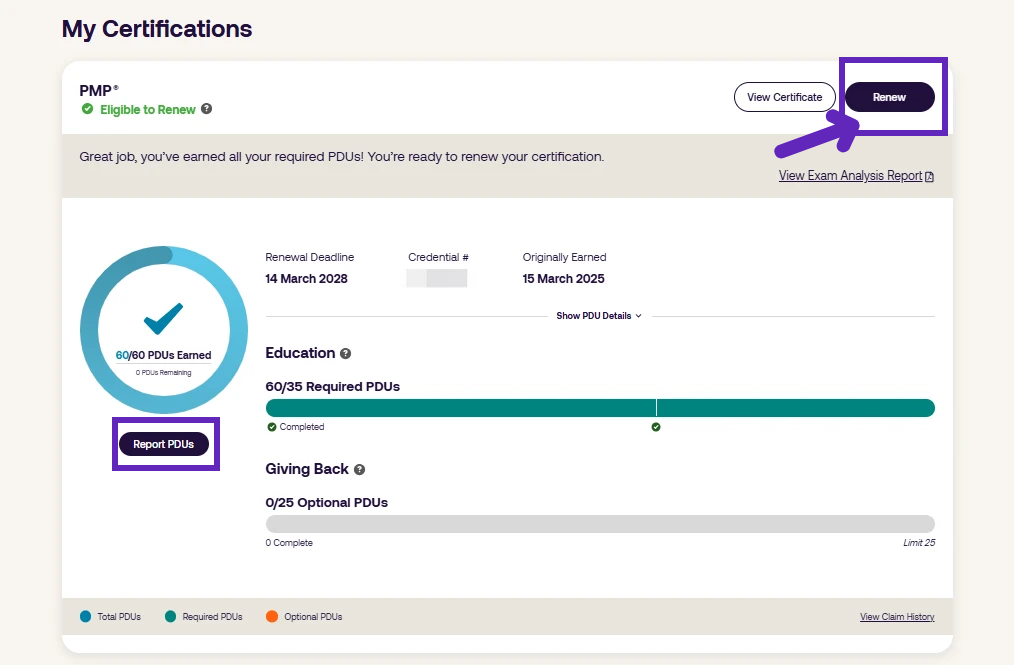Click the large checkmark inside the PDU ring
The image size is (1014, 665).
click(163, 318)
